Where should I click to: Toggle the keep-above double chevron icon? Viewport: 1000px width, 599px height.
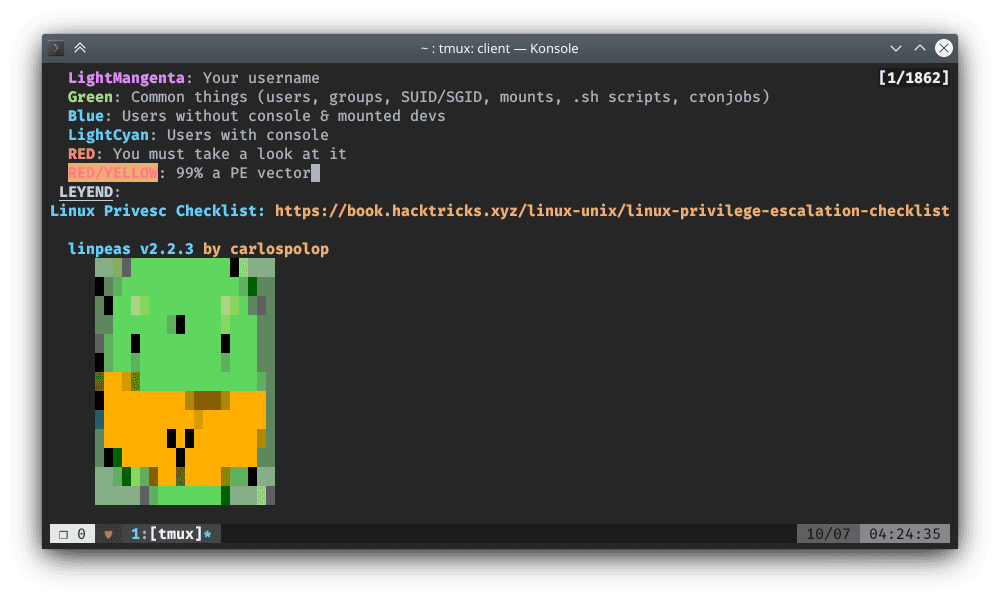coord(80,48)
